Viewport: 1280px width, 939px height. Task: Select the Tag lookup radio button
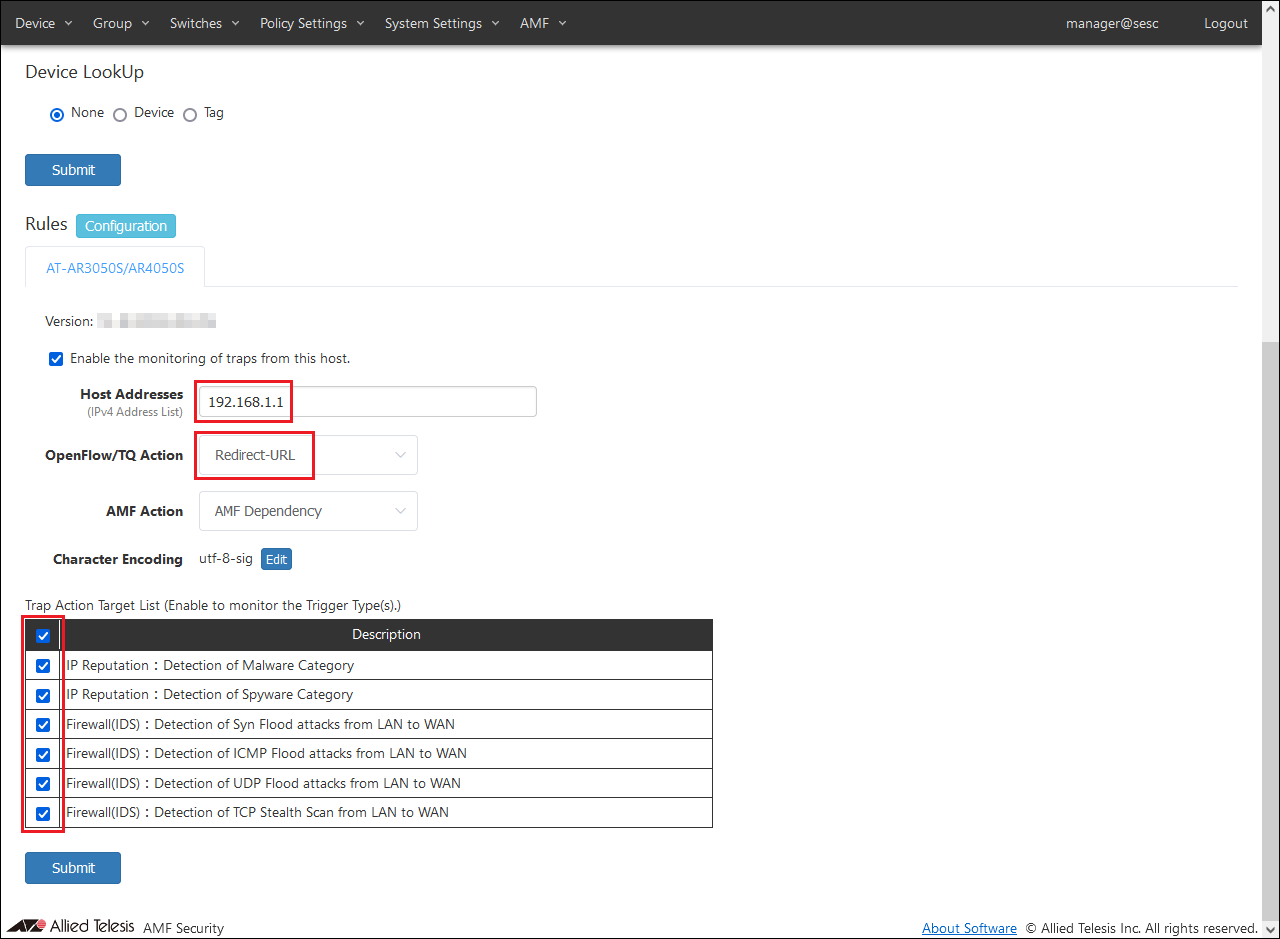(190, 115)
